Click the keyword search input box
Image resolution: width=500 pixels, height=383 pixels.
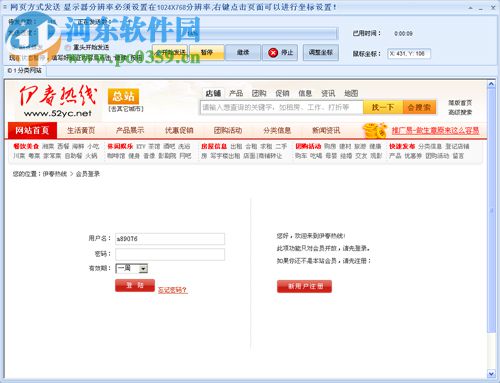282,107
